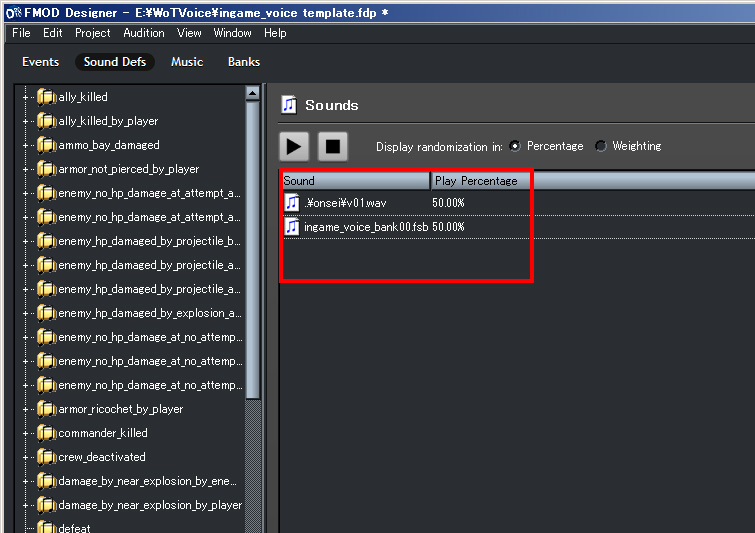
Task: Click the sound defs tree scrollbar thumb
Action: (x=253, y=249)
